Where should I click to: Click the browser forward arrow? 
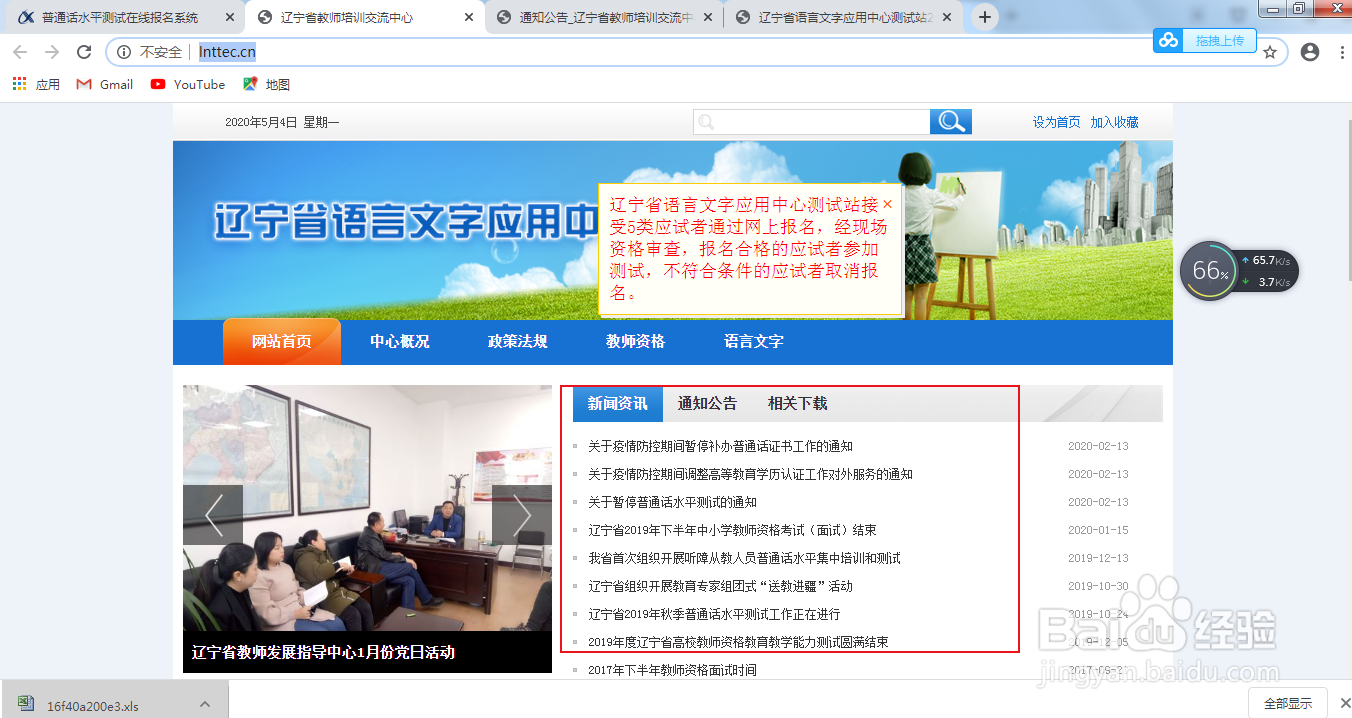tap(53, 52)
